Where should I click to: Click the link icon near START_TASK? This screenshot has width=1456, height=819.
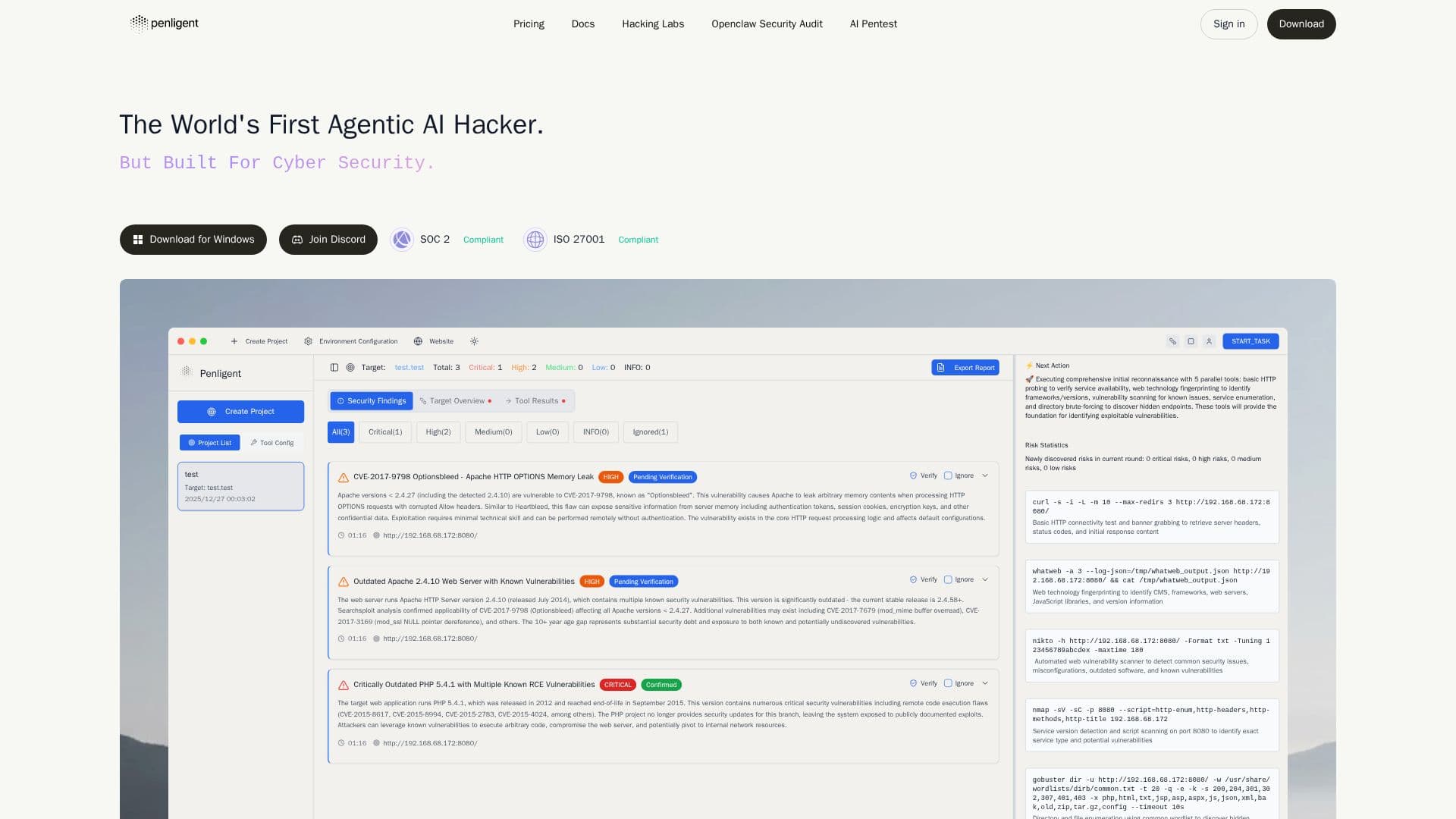pos(1172,341)
